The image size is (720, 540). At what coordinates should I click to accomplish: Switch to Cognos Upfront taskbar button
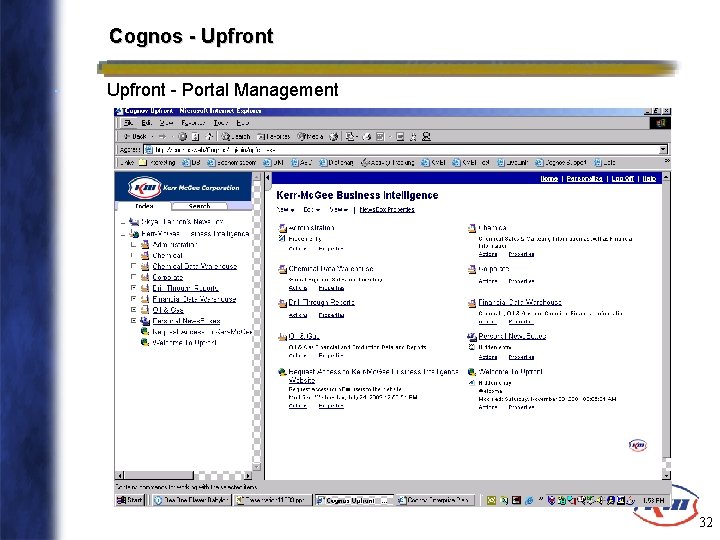pyautogui.click(x=354, y=501)
